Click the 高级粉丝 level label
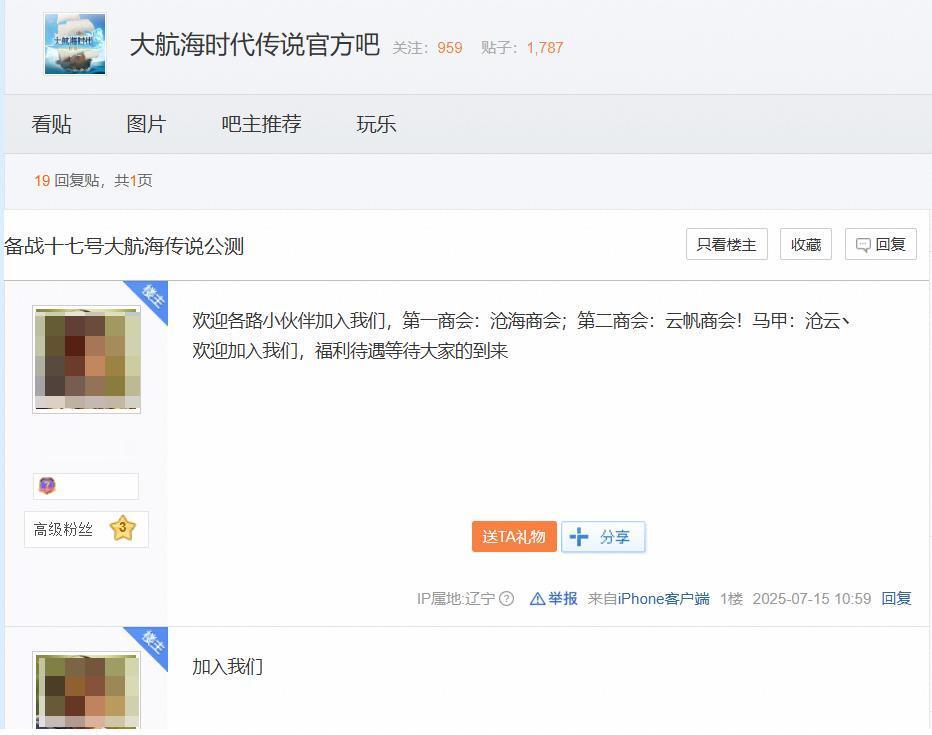This screenshot has width=932, height=735. point(63,529)
